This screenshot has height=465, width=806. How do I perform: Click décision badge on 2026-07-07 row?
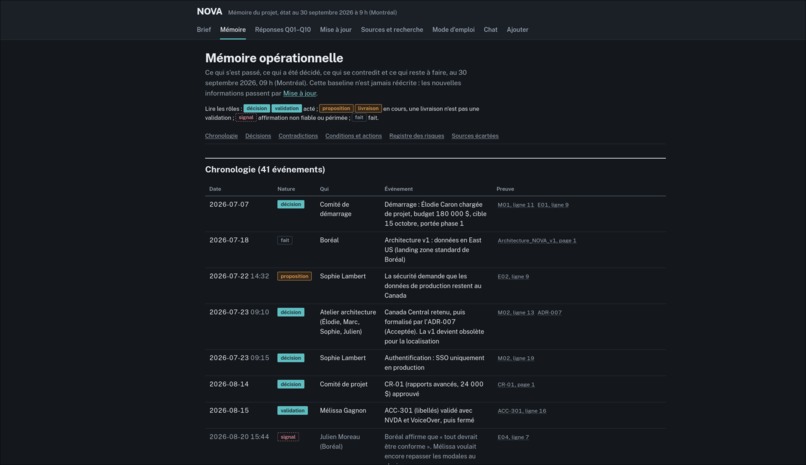click(x=291, y=204)
